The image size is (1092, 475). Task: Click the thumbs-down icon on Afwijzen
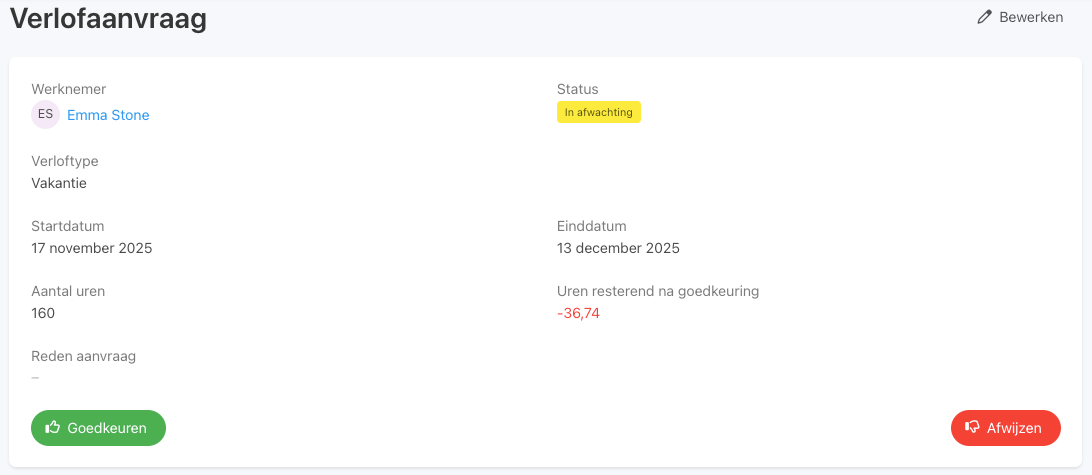[x=972, y=427]
